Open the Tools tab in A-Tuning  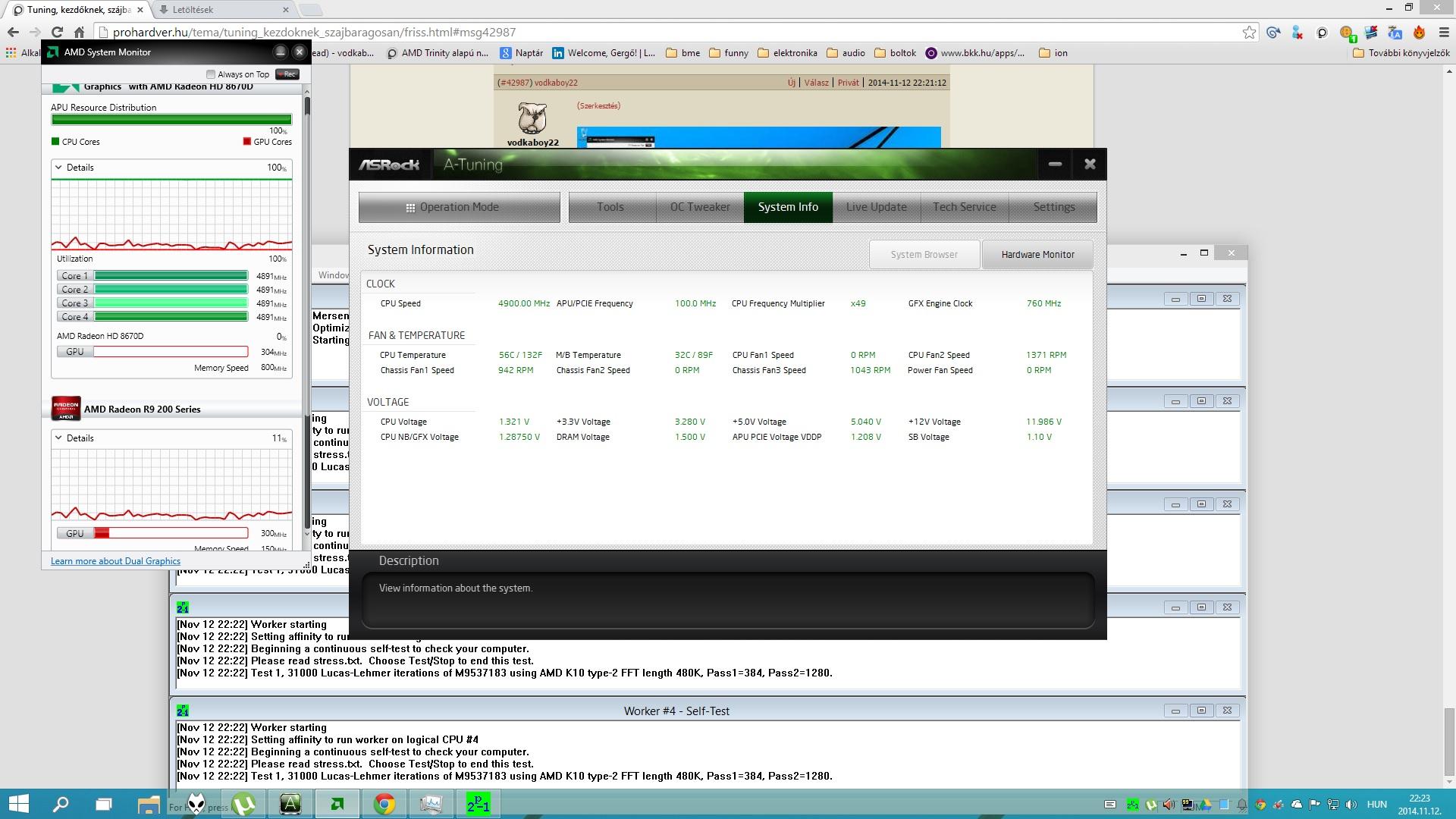[x=610, y=207]
